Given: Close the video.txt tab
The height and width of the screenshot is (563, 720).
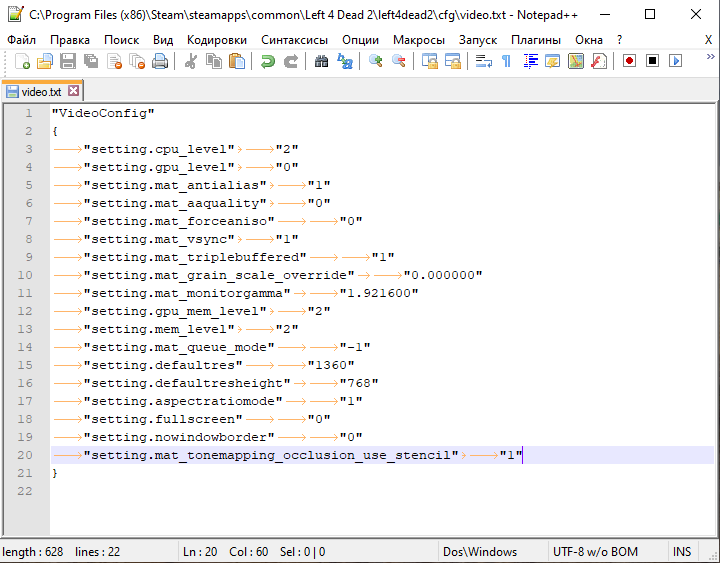Looking at the screenshot, I should (73, 90).
